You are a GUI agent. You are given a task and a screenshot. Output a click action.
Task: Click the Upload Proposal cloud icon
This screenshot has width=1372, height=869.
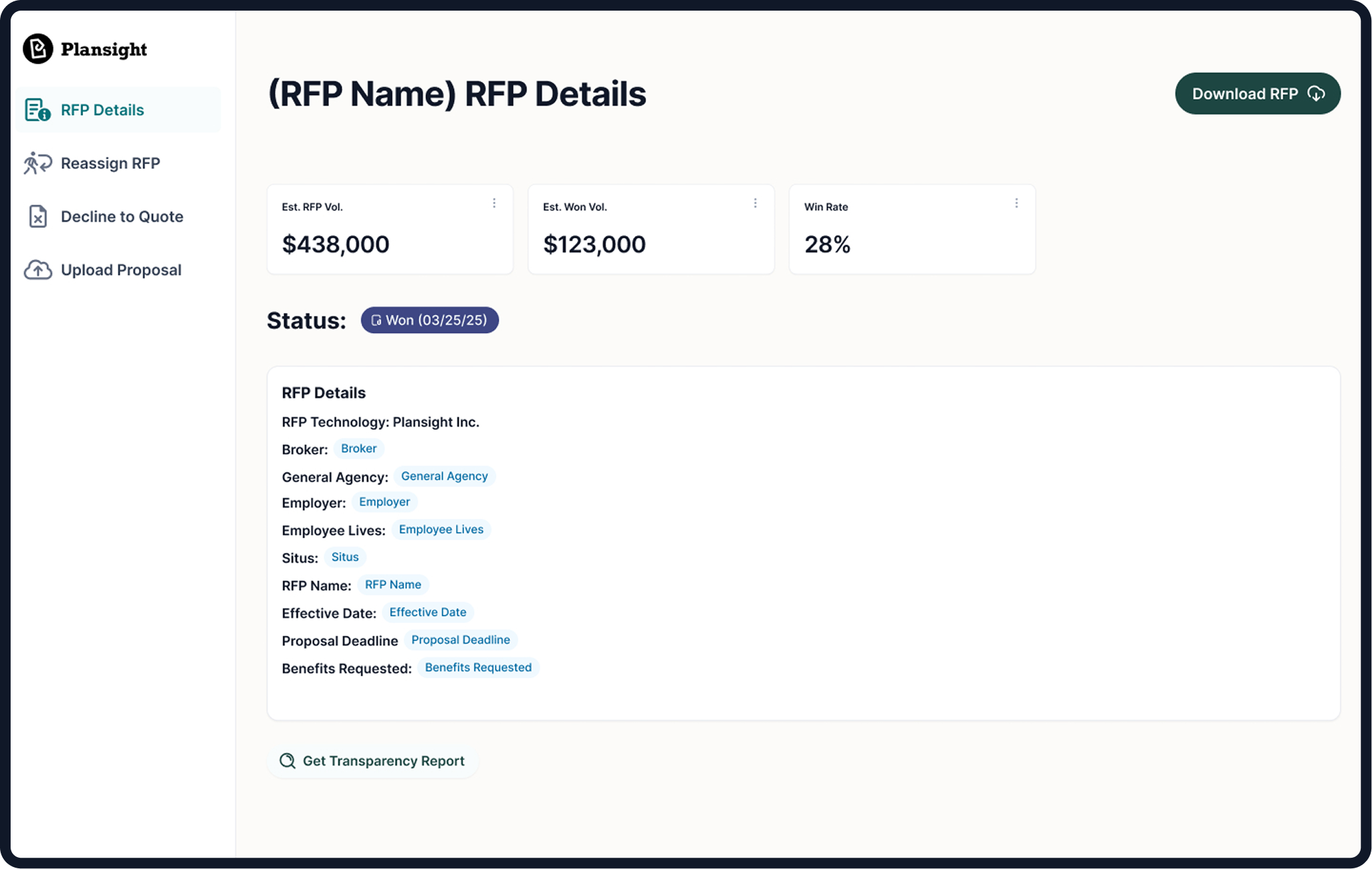37,269
